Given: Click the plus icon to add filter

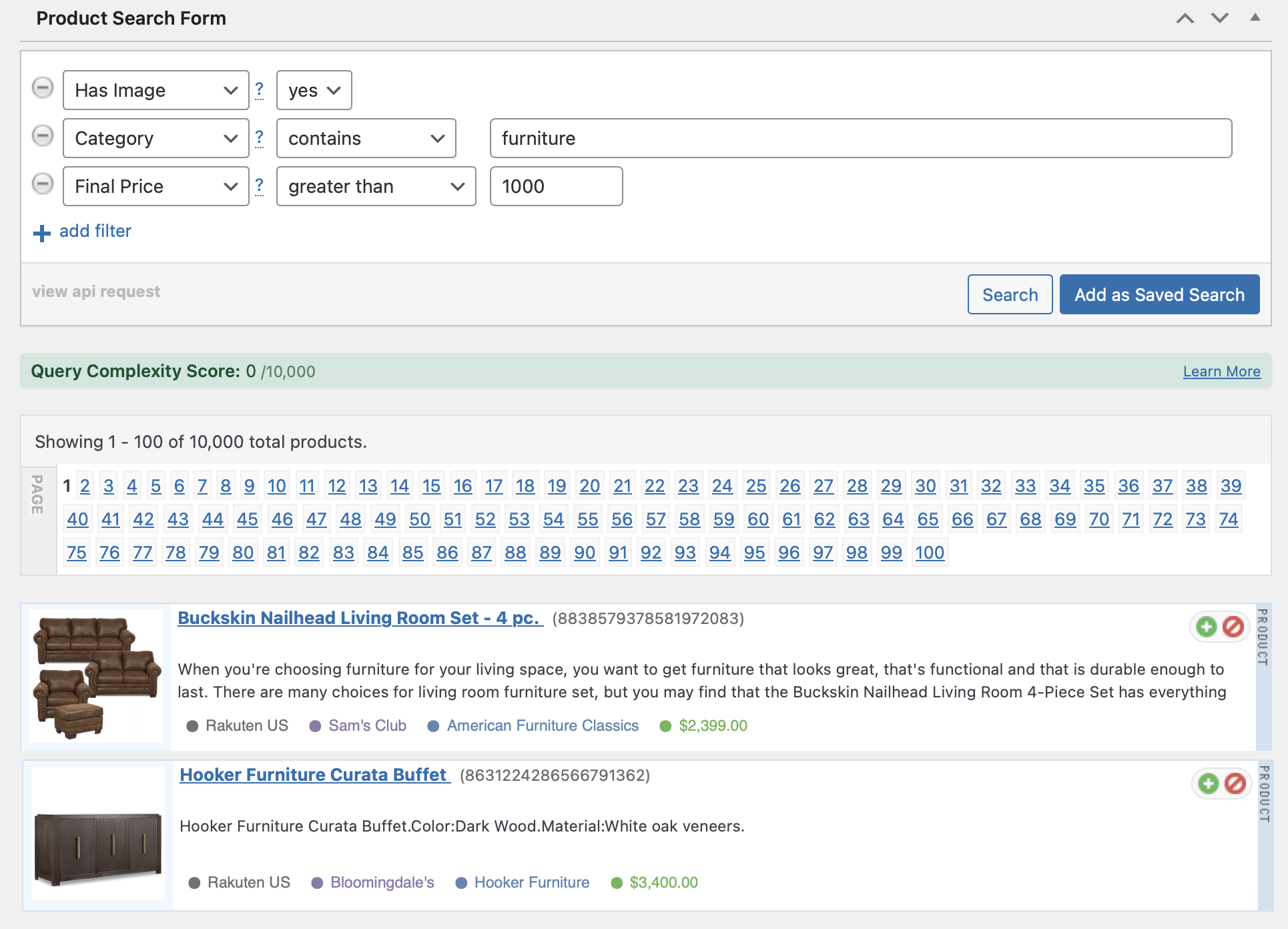Looking at the screenshot, I should pos(42,233).
